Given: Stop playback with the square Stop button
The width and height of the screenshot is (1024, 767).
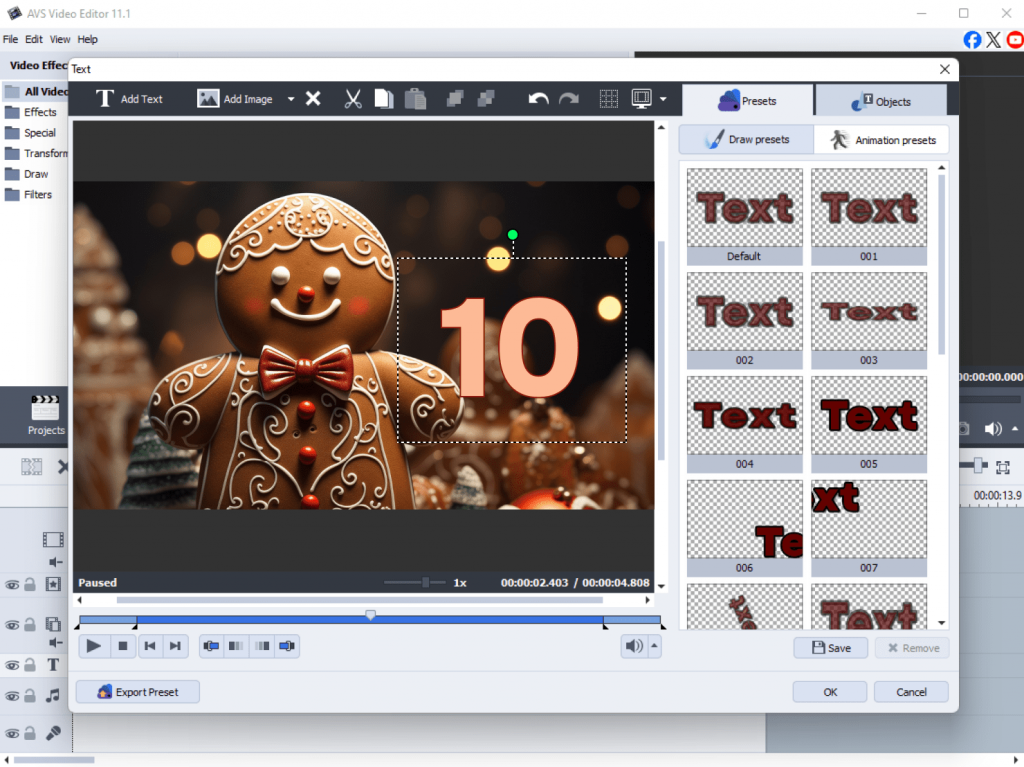Looking at the screenshot, I should (x=123, y=646).
